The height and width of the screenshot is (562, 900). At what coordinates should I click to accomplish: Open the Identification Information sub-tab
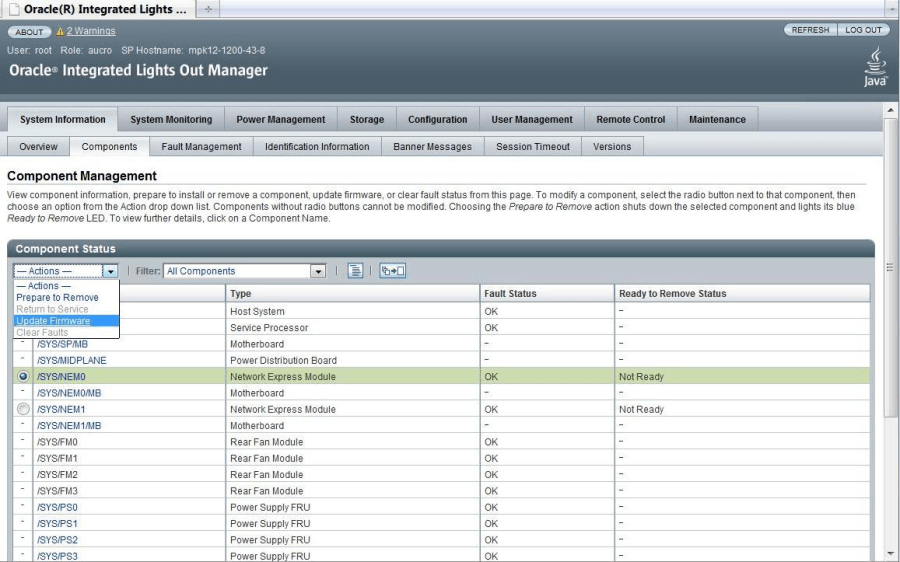point(317,146)
